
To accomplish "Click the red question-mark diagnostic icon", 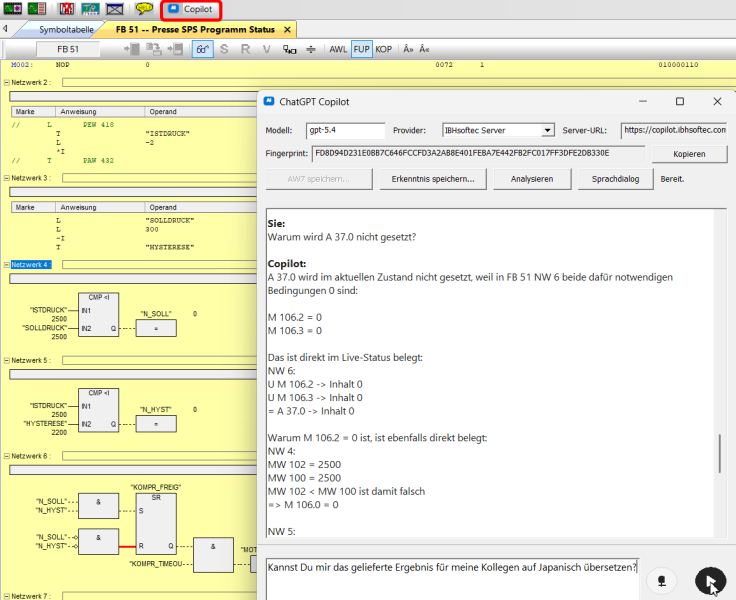I will click(x=67, y=8).
